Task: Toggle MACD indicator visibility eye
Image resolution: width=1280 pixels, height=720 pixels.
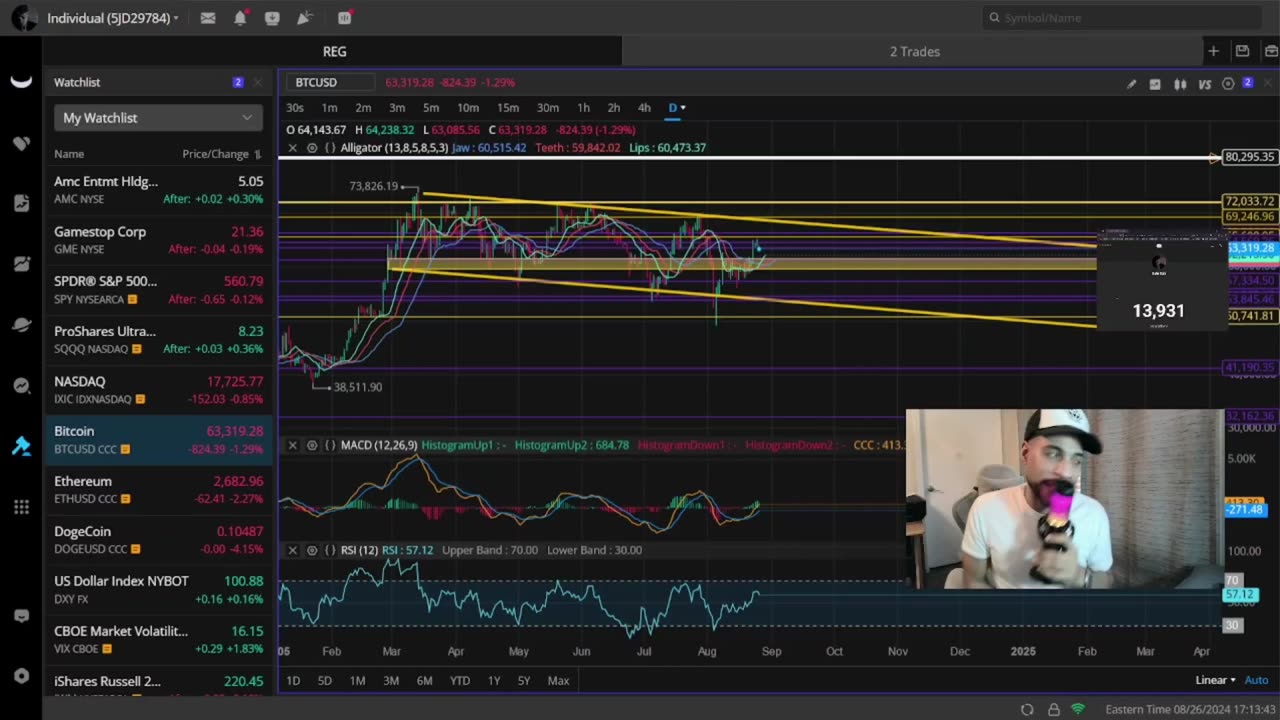Action: point(312,445)
